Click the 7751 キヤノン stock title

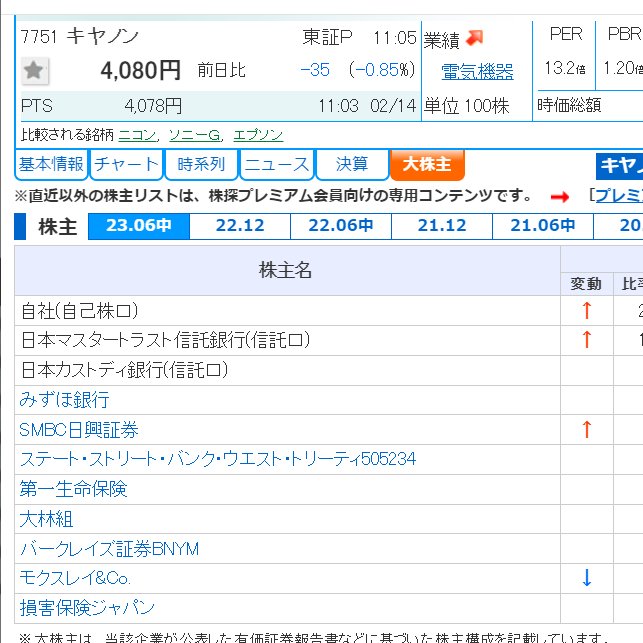tap(80, 36)
